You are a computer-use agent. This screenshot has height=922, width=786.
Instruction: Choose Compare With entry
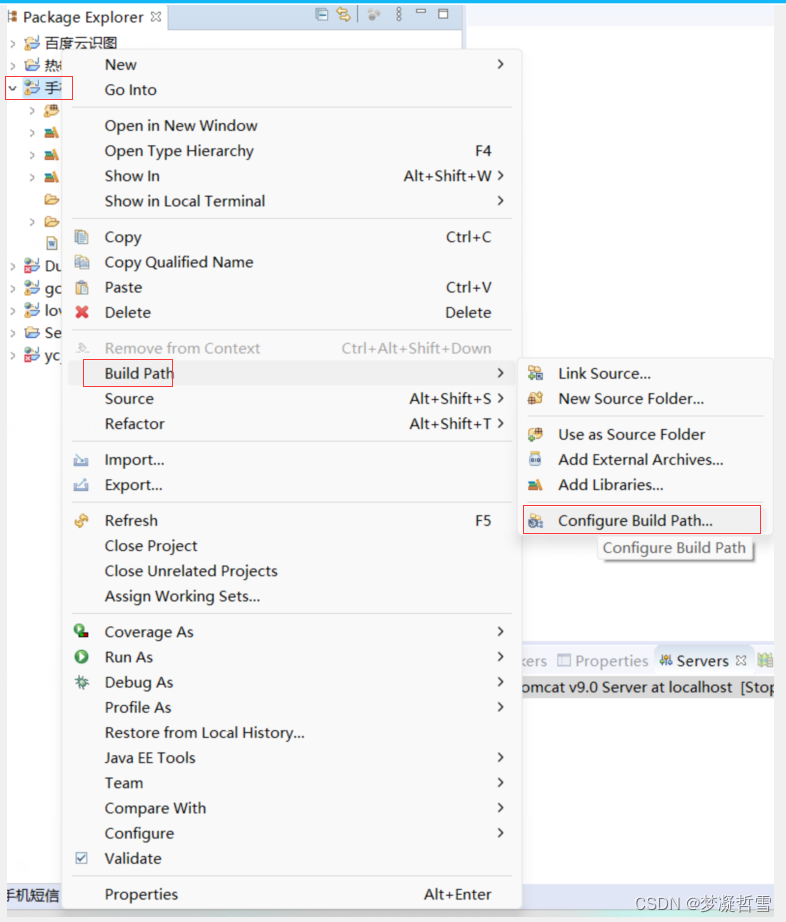click(292, 808)
